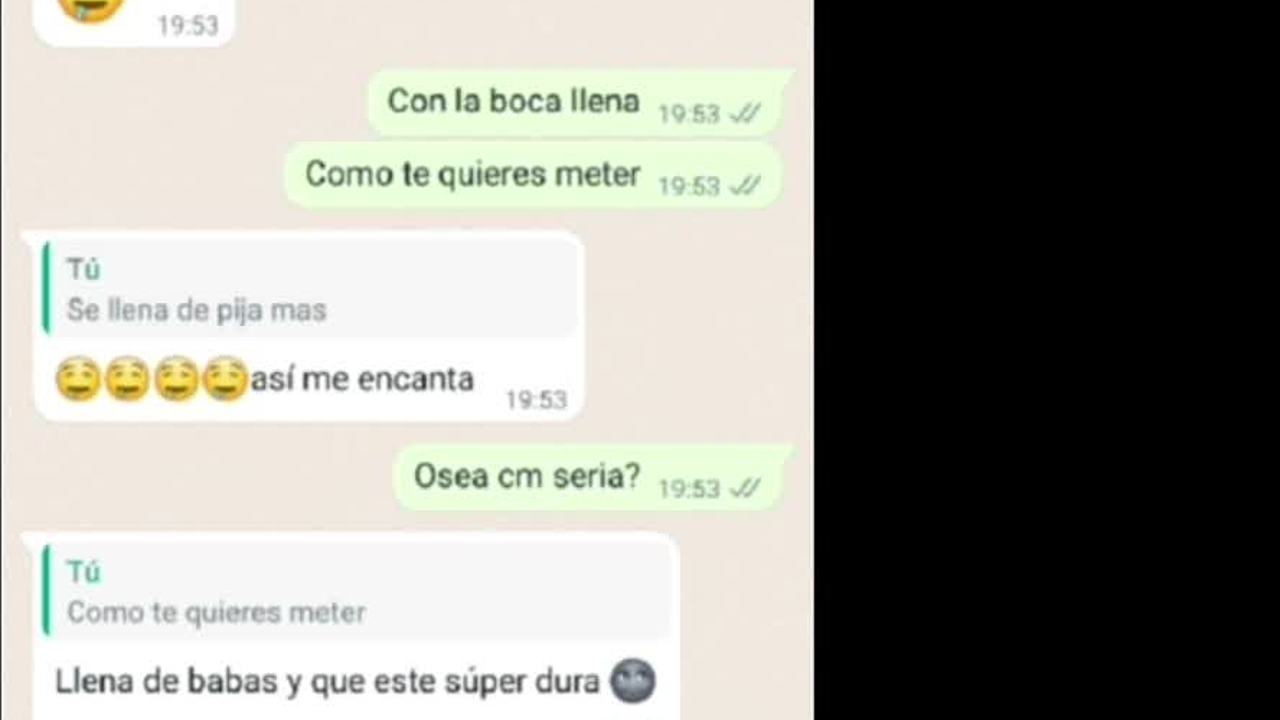Select the first smiling emoji before 'así me encanta'
Image resolution: width=1280 pixels, height=720 pixels.
[x=78, y=380]
